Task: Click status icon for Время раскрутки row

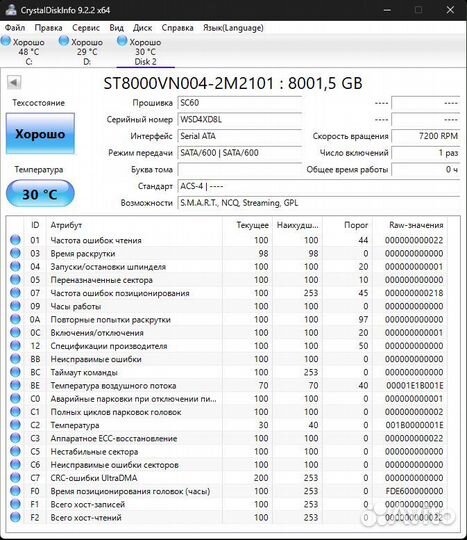Action: (15, 253)
